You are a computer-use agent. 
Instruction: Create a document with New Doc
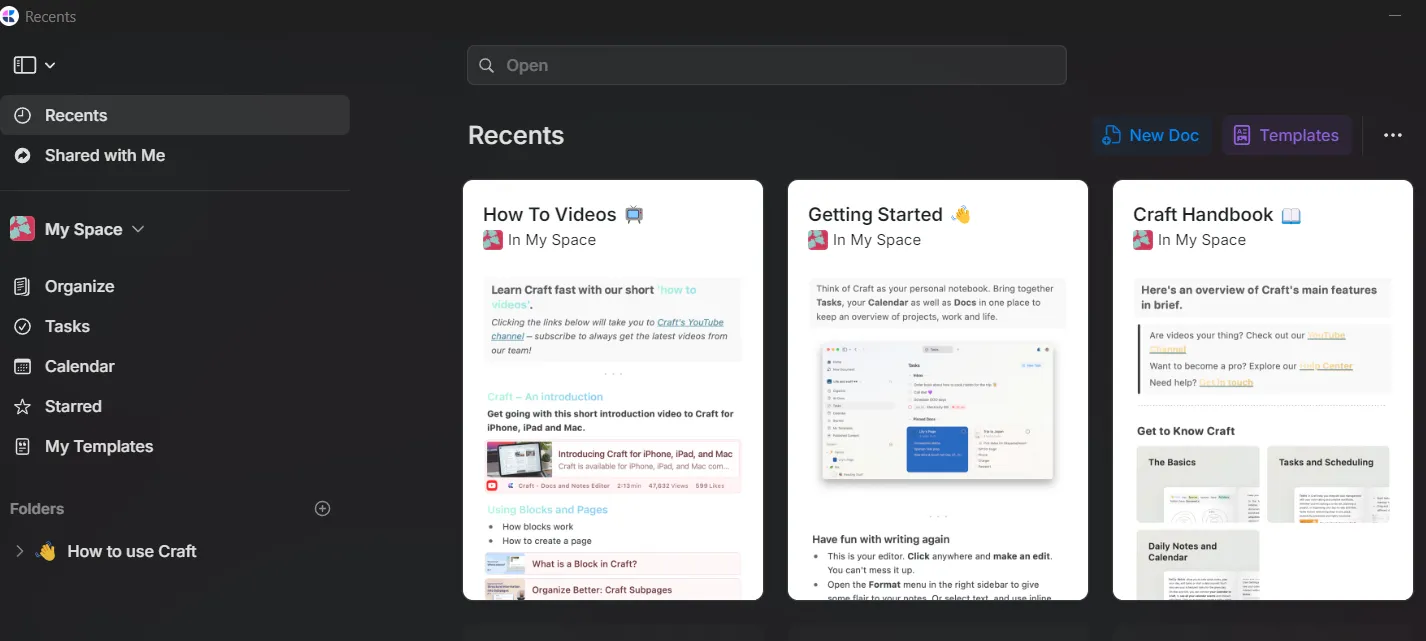(1150, 135)
